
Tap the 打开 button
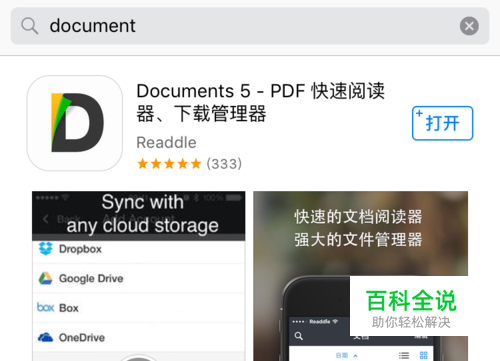[442, 123]
